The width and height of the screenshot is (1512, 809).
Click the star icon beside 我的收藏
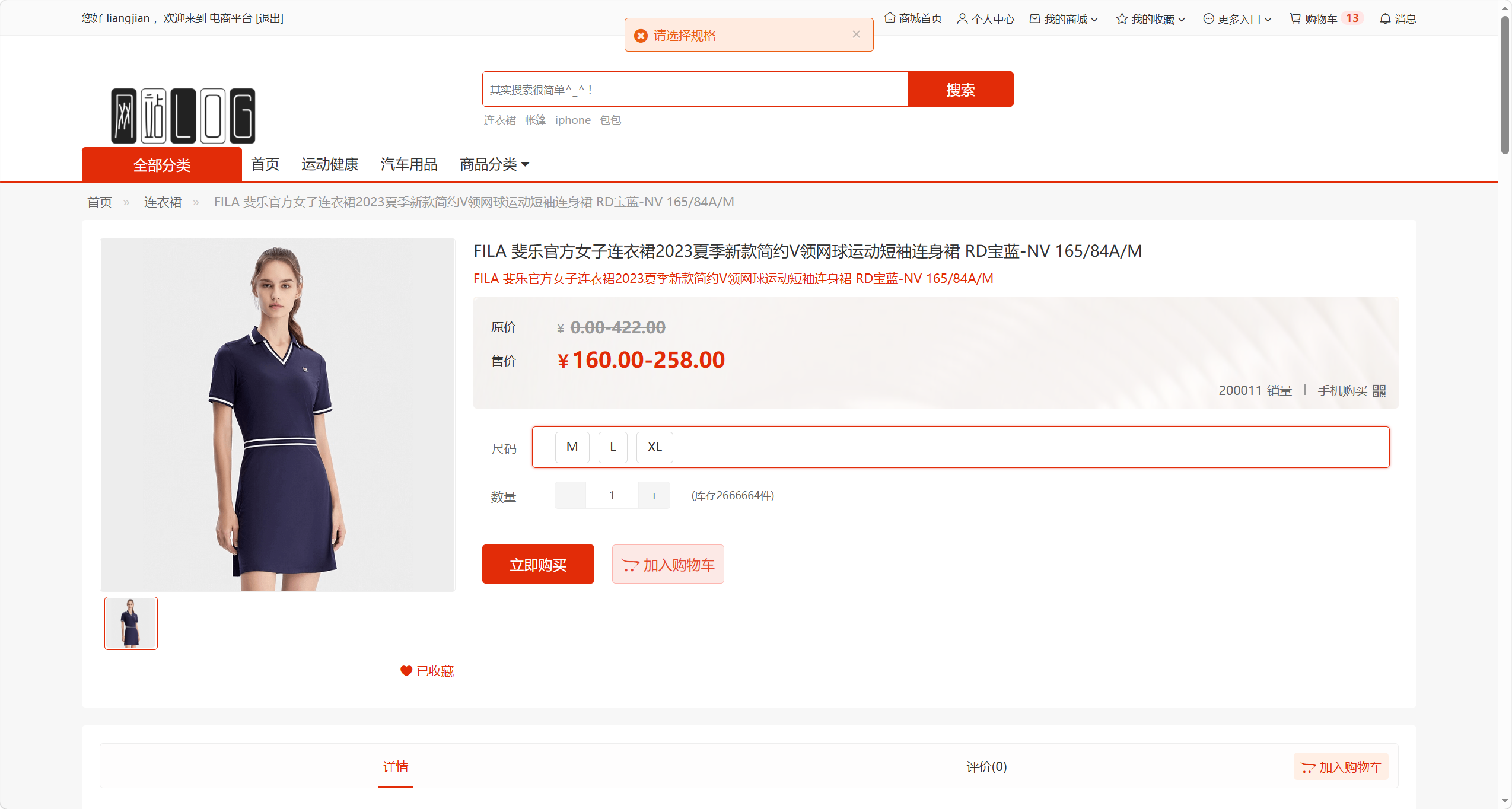coord(1122,19)
